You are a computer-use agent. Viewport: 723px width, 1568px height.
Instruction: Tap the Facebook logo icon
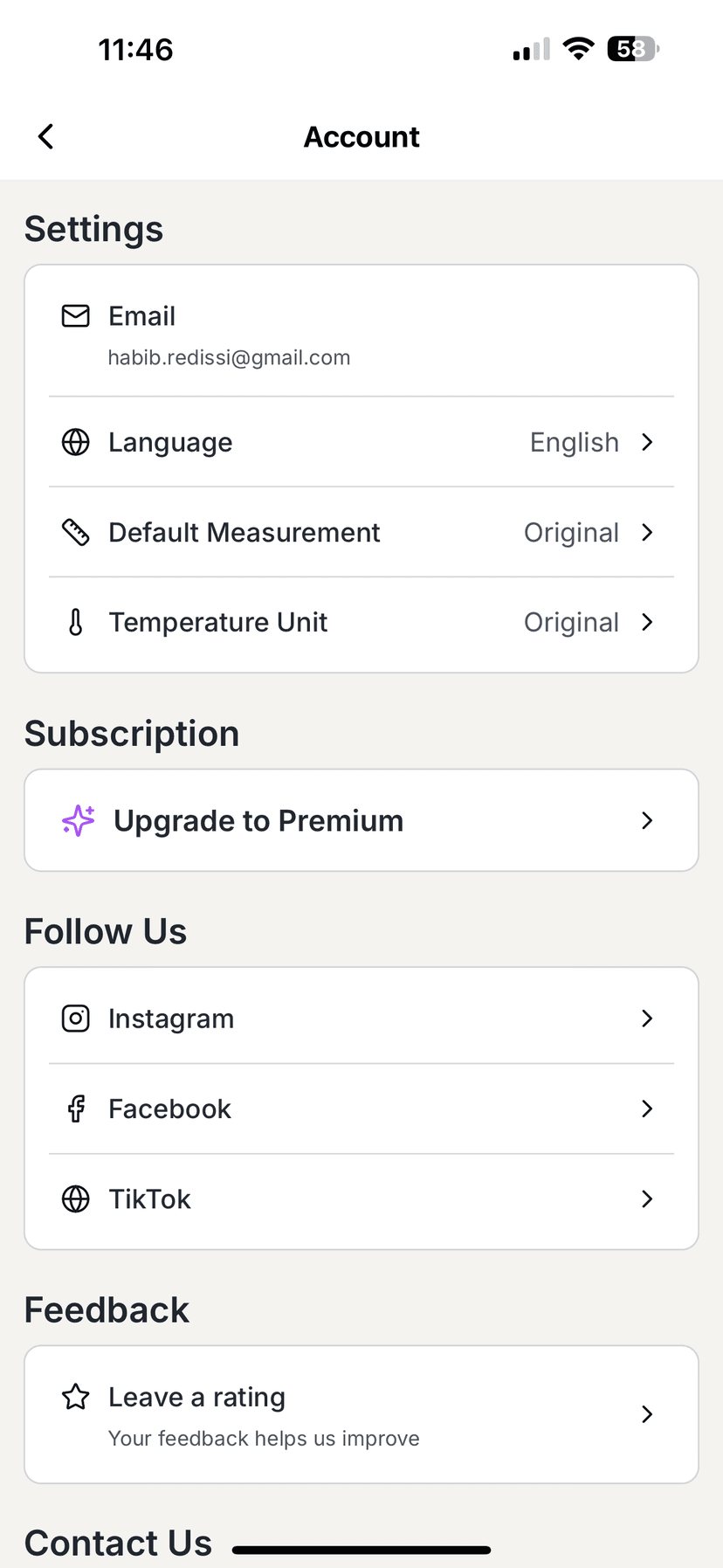tap(76, 1109)
